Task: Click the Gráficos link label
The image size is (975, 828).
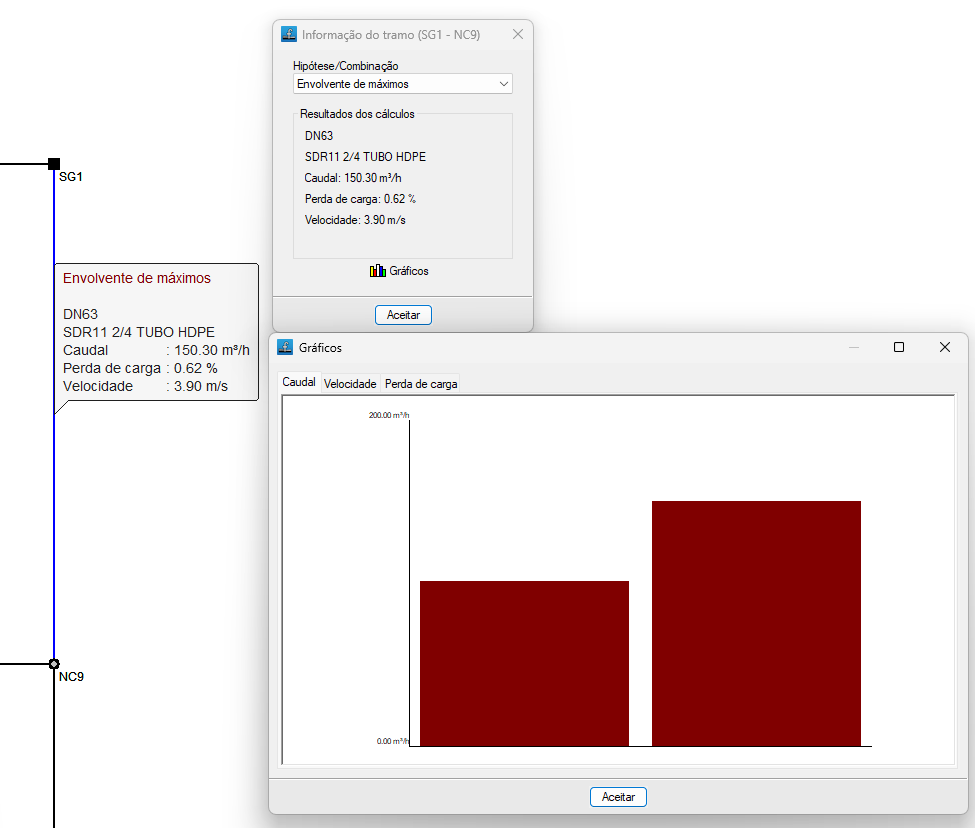Action: click(409, 271)
